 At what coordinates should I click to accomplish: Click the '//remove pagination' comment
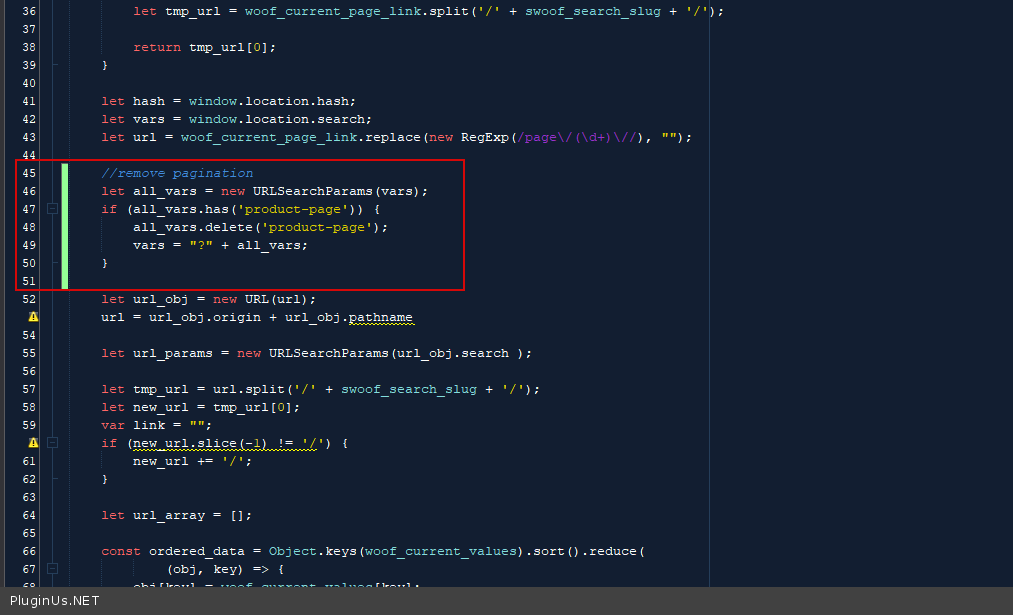(x=177, y=173)
